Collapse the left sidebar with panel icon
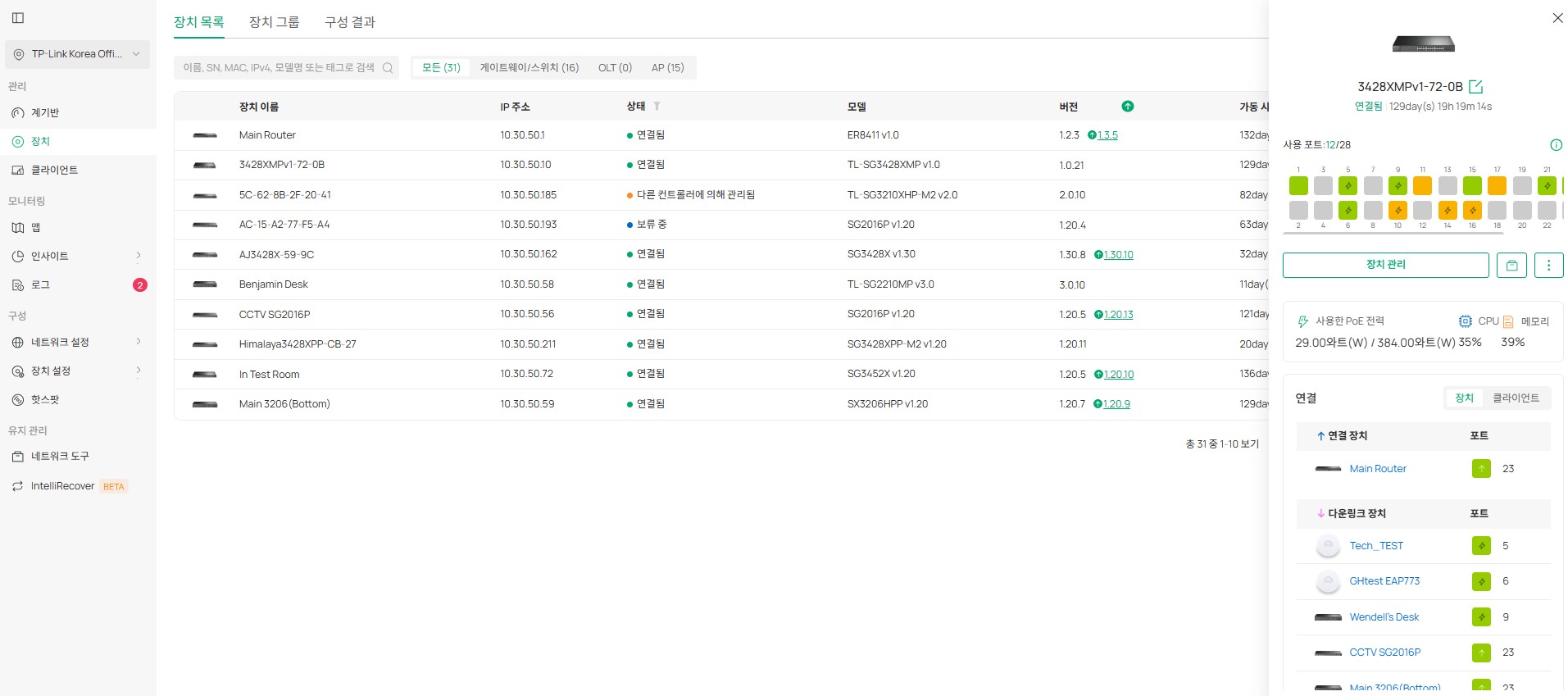Image resolution: width=1568 pixels, height=696 pixels. click(18, 18)
